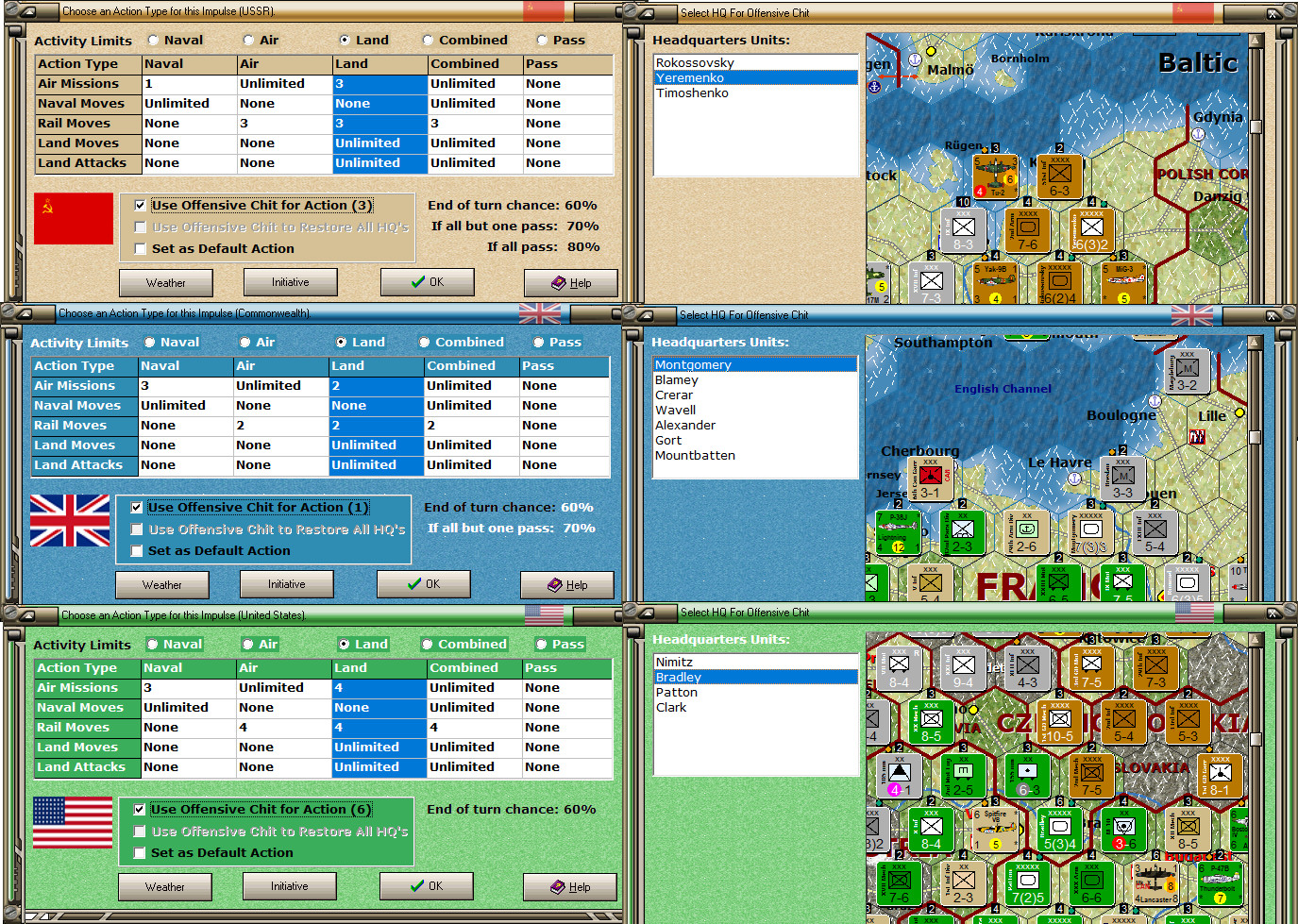This screenshot has width=1298, height=924.
Task: Click the Yak-9B fighter counter
Action: click(x=996, y=282)
